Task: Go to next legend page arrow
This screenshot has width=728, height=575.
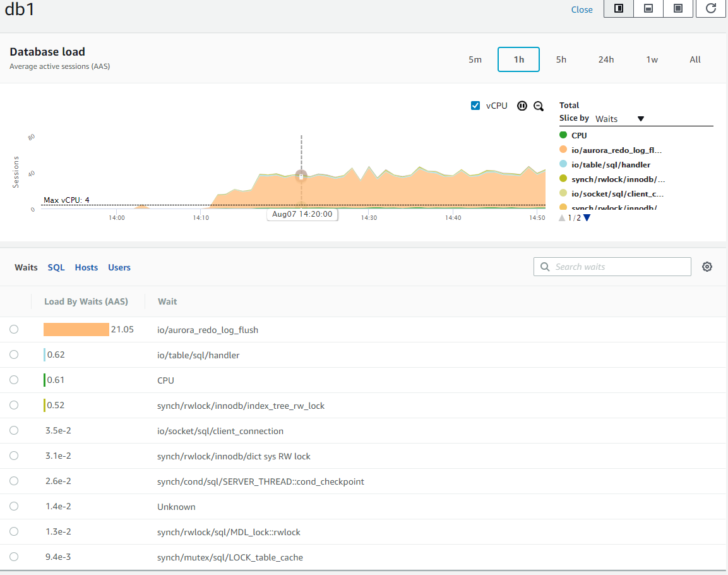Action: coord(587,218)
